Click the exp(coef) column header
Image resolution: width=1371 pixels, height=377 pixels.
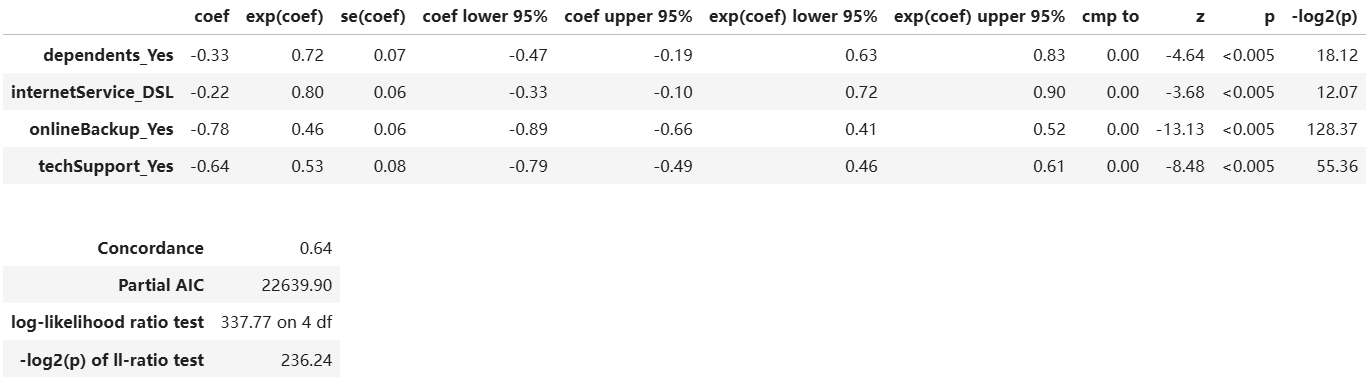coord(284,16)
